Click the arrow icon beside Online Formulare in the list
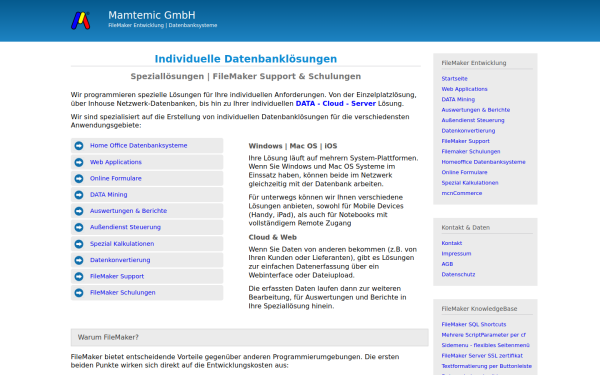The image size is (600, 375). coord(79,179)
